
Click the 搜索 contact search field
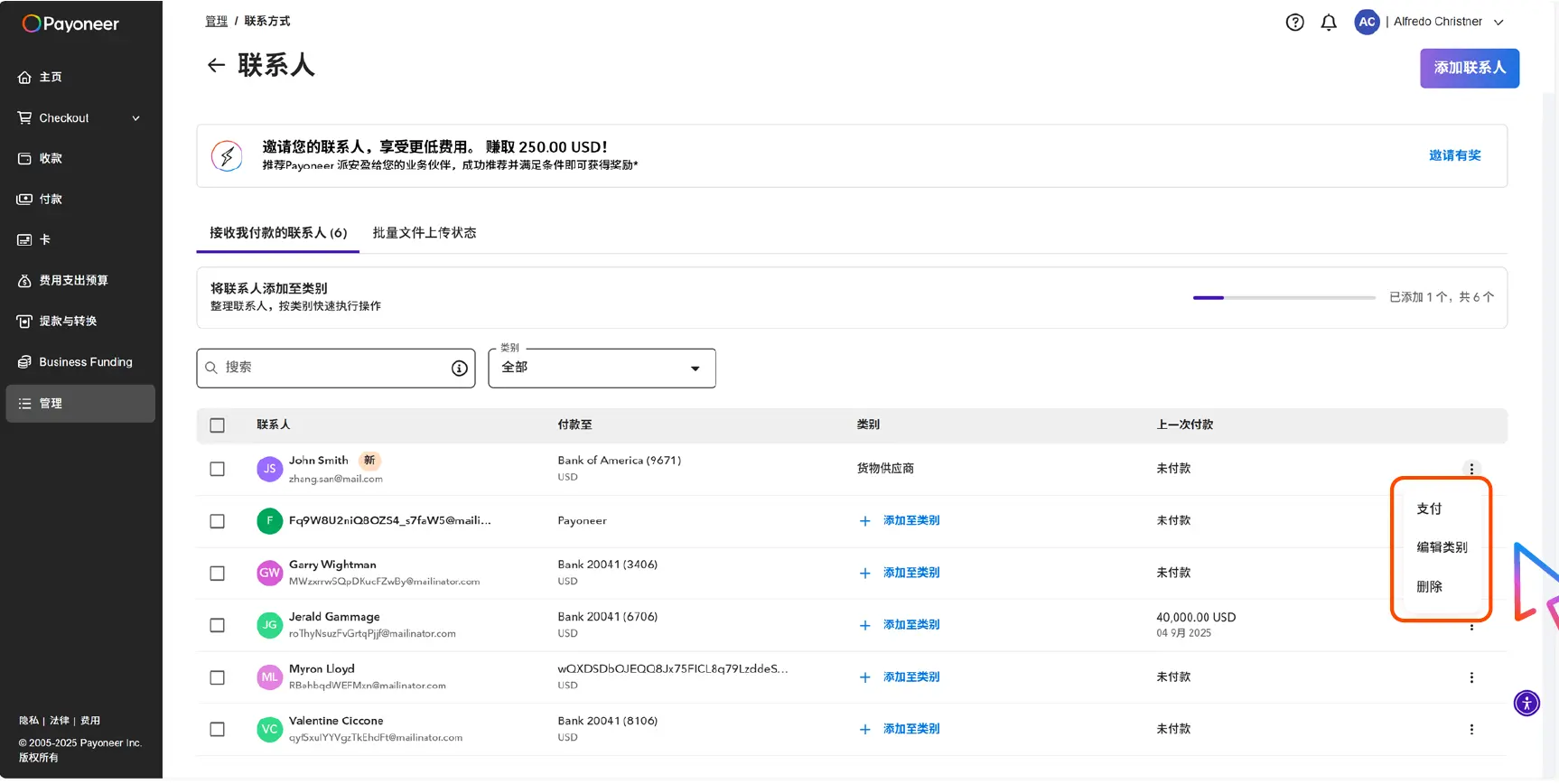click(336, 369)
